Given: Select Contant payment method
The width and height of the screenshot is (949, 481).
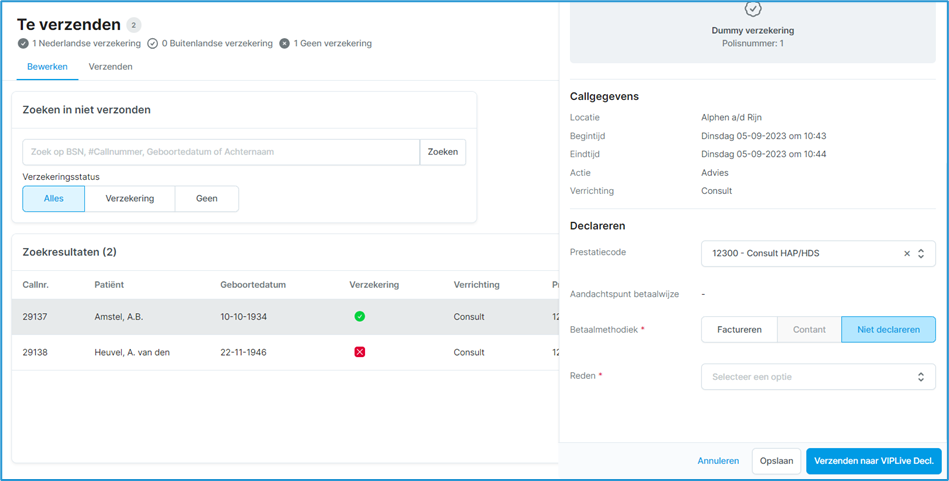Looking at the screenshot, I should click(x=809, y=329).
